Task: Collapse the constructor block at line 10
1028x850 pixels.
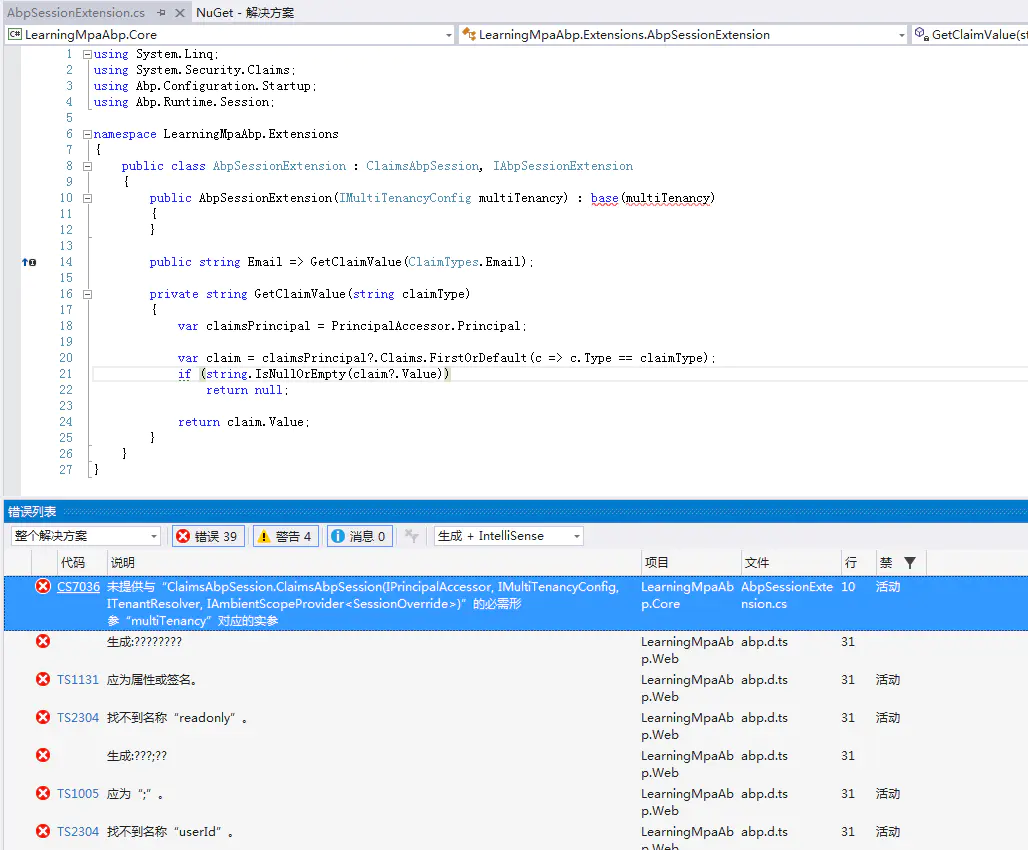Action: [x=87, y=198]
